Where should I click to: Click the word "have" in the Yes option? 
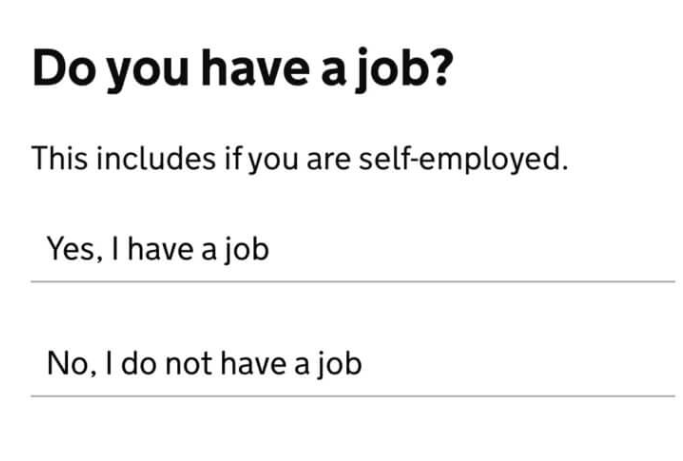(x=160, y=249)
